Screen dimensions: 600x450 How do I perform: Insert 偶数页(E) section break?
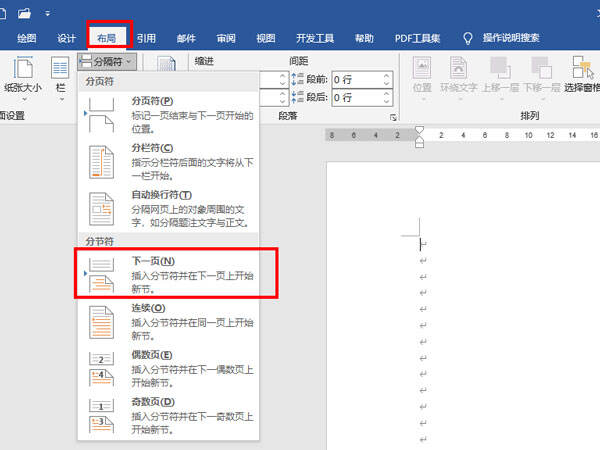(168, 369)
